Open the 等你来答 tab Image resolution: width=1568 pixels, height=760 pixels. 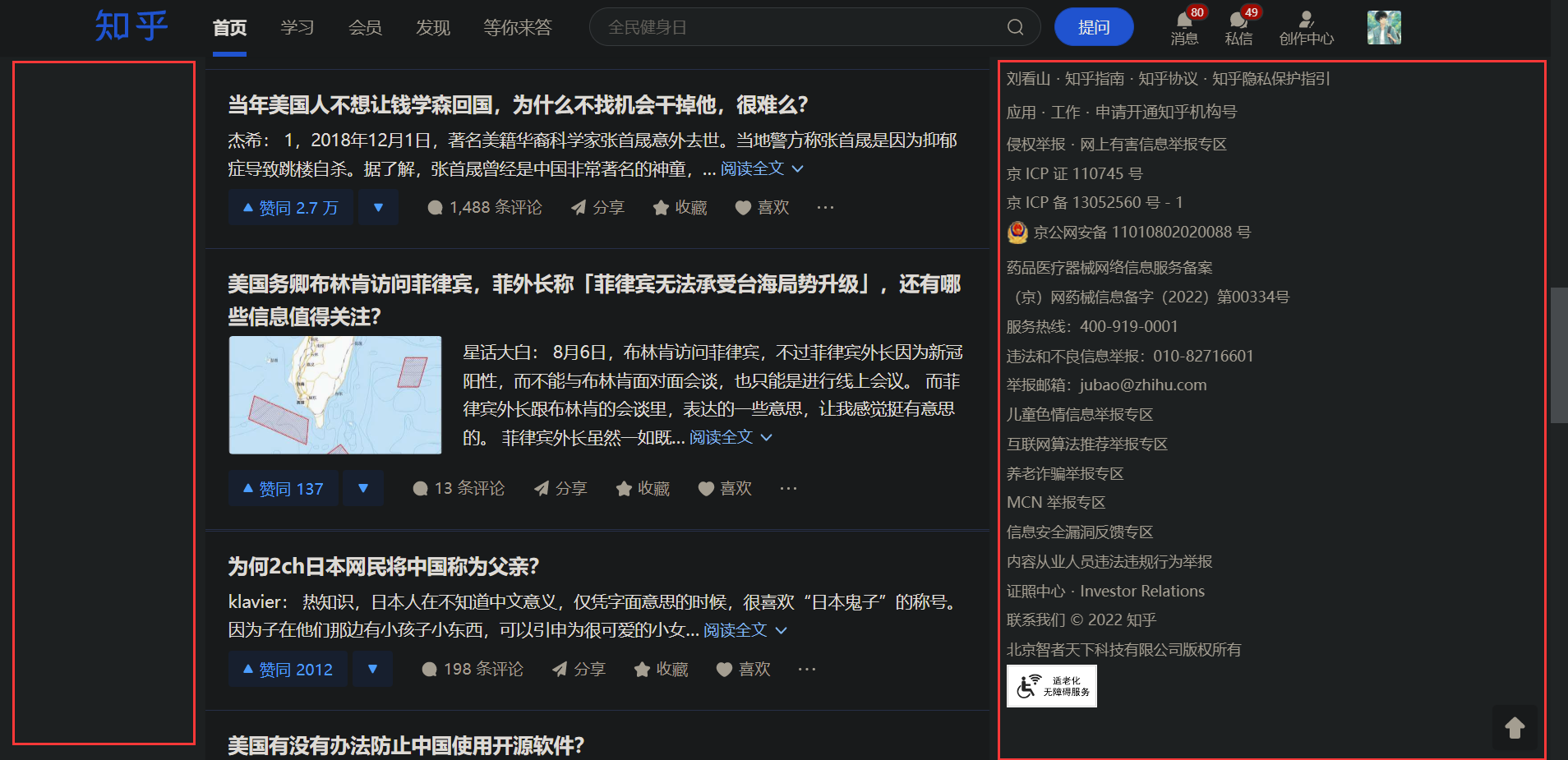(518, 28)
